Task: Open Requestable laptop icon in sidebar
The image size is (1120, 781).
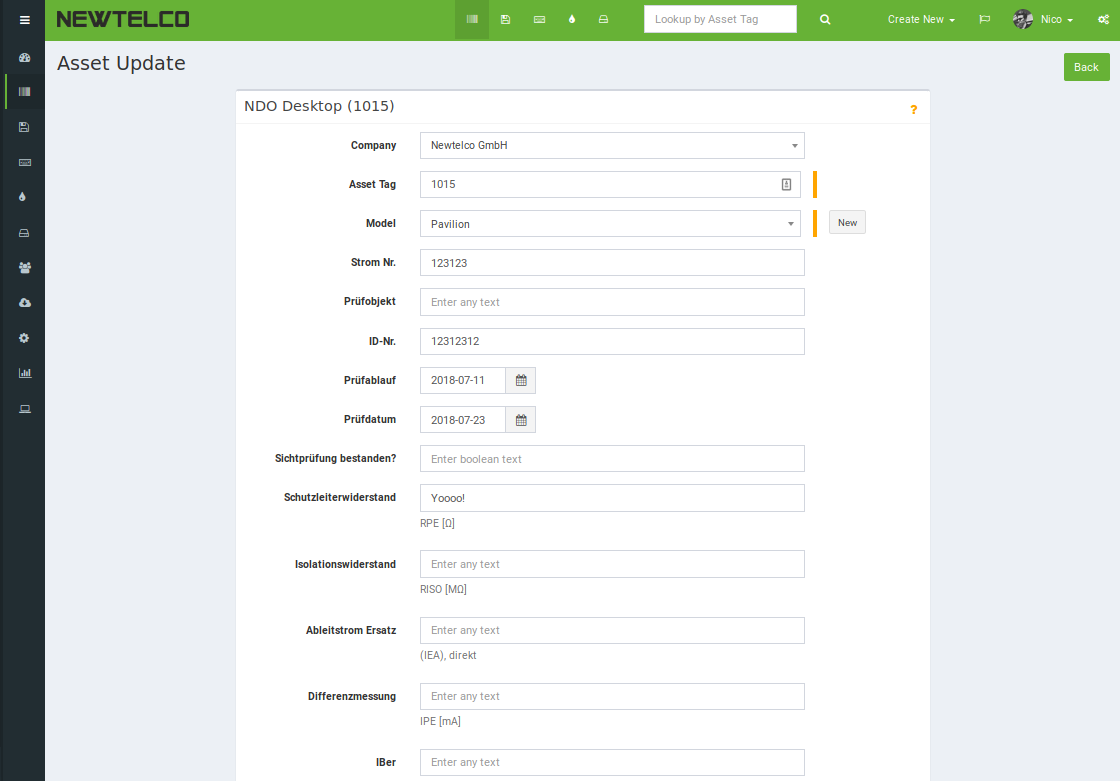Action: click(x=24, y=409)
